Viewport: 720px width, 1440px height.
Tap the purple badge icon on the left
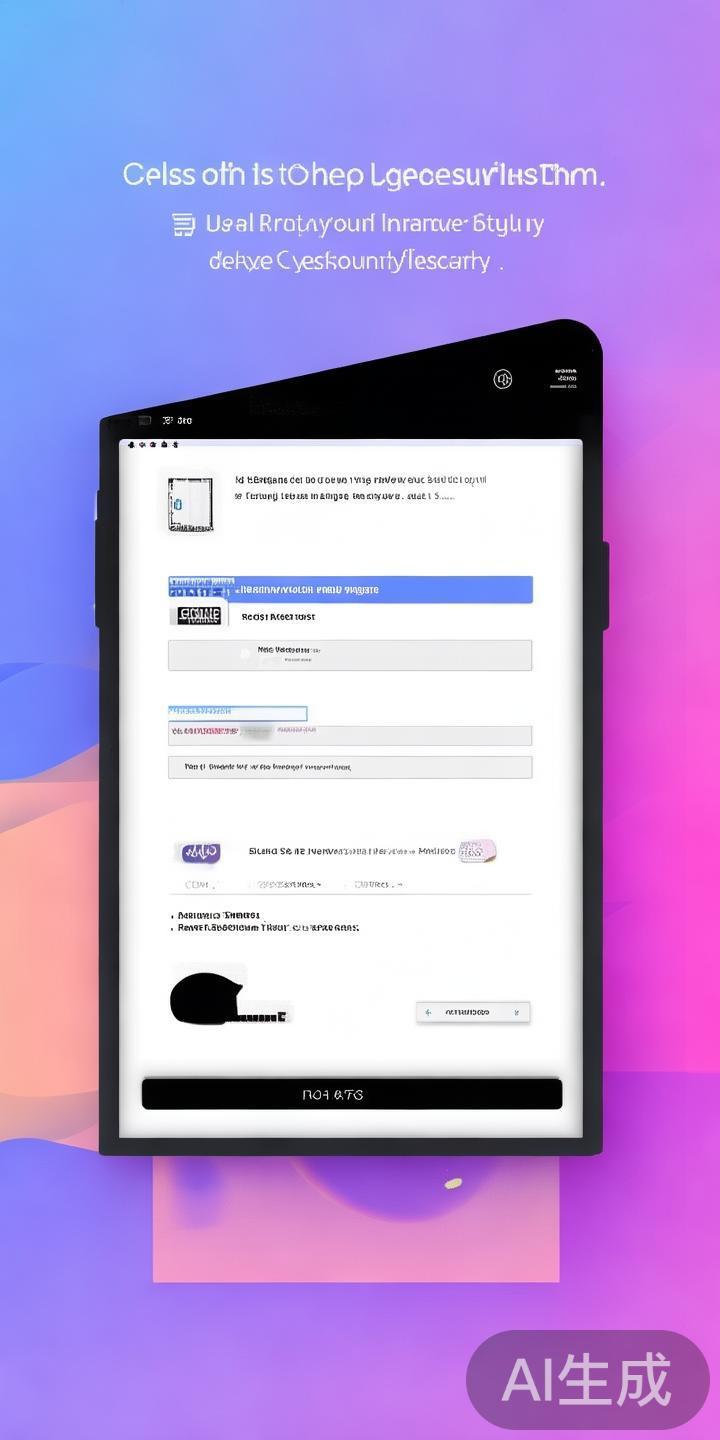tap(199, 852)
